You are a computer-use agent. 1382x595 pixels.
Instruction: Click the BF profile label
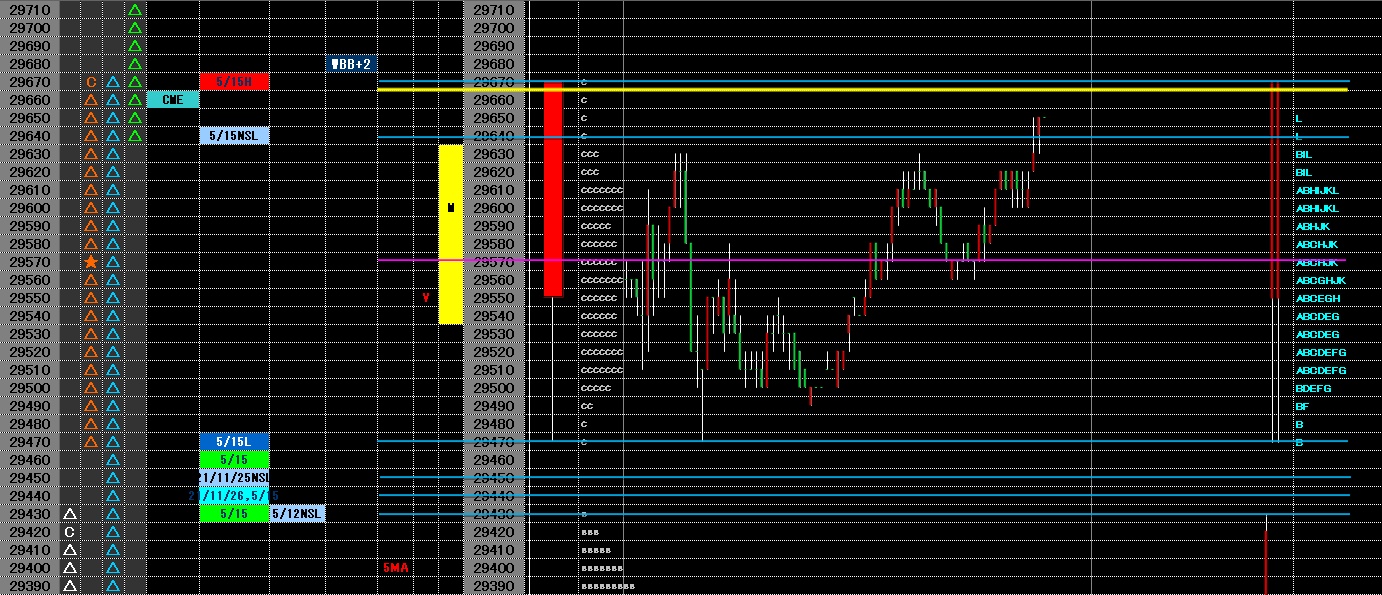[1302, 407]
